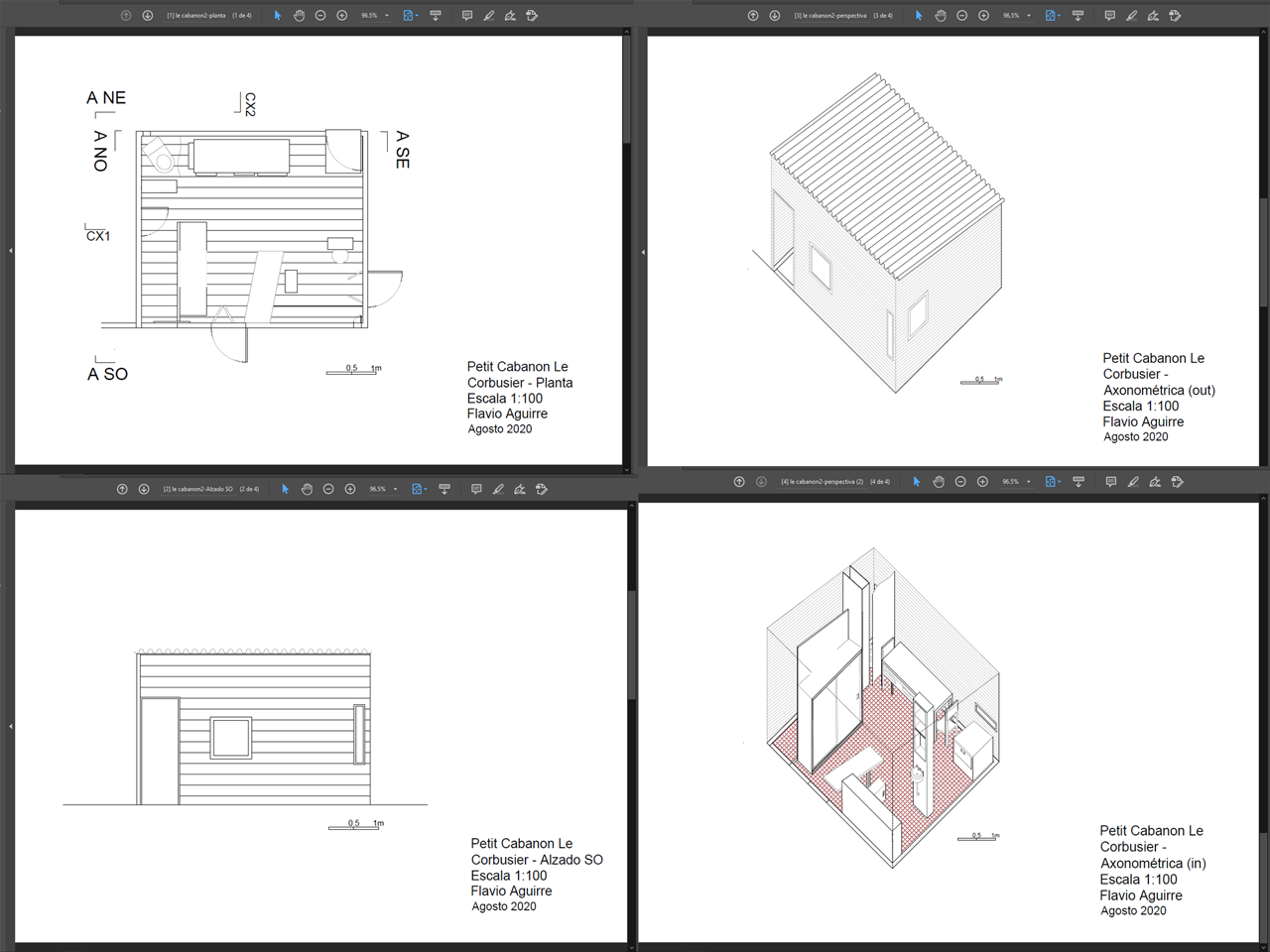1270x952 pixels.
Task: Zoom out in perspectiva (2) window
Action: click(x=960, y=482)
